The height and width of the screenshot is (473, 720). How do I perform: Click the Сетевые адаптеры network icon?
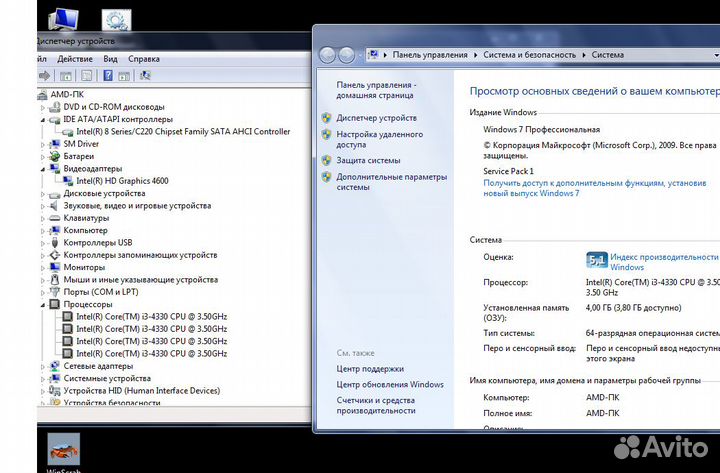point(55,366)
